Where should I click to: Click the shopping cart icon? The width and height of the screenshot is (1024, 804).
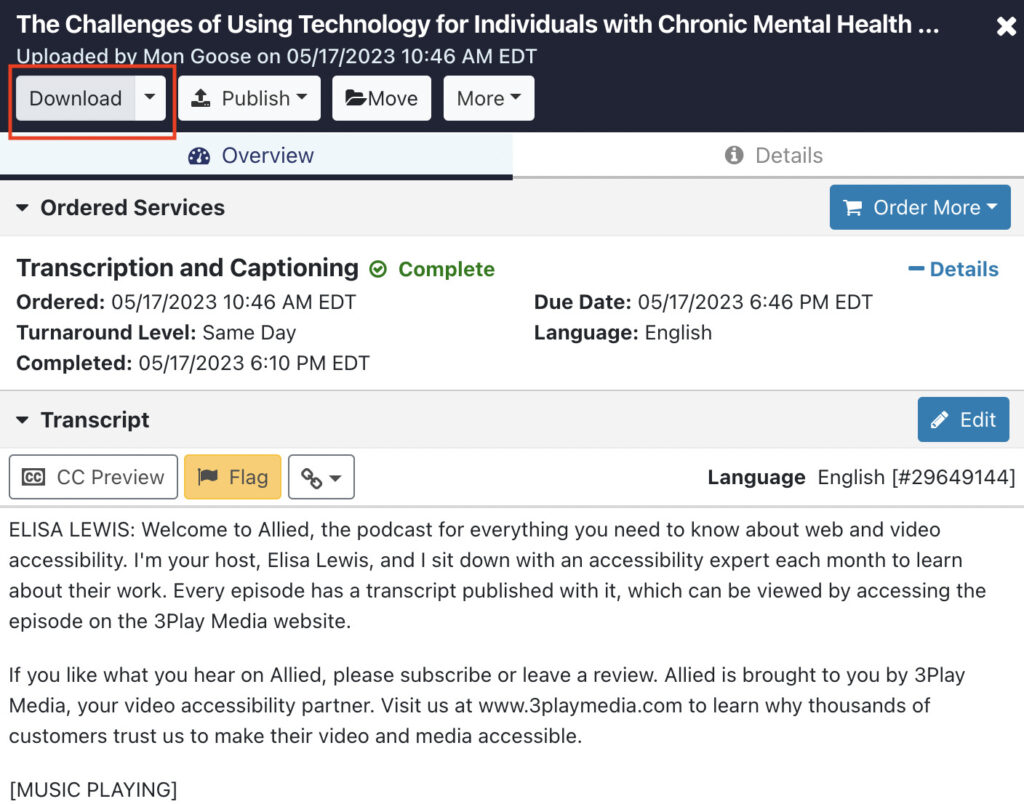[x=853, y=208]
